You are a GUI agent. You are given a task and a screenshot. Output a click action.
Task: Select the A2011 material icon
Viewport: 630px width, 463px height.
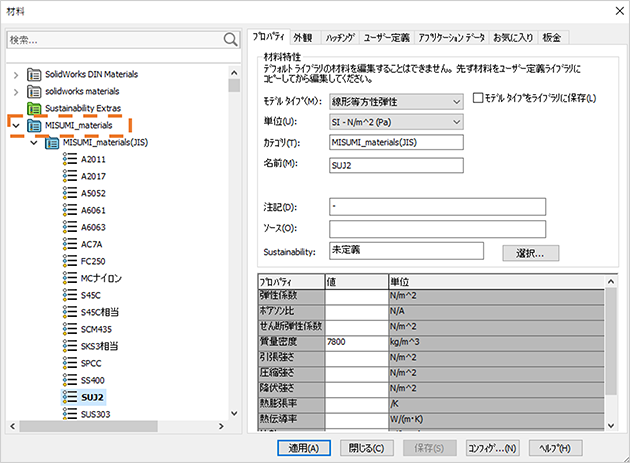point(69,159)
